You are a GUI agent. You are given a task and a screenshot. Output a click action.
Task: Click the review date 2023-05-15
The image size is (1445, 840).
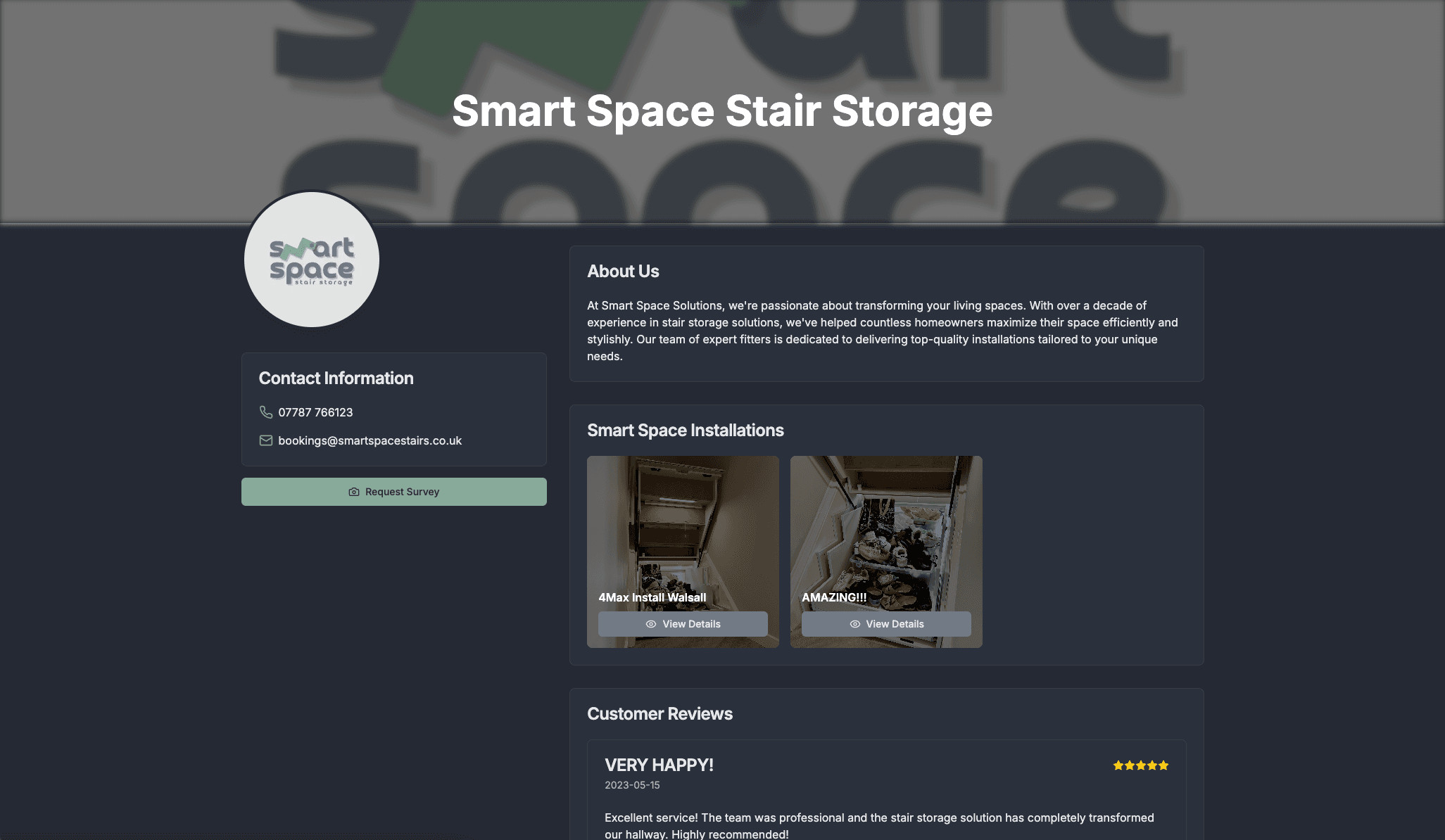tap(632, 785)
